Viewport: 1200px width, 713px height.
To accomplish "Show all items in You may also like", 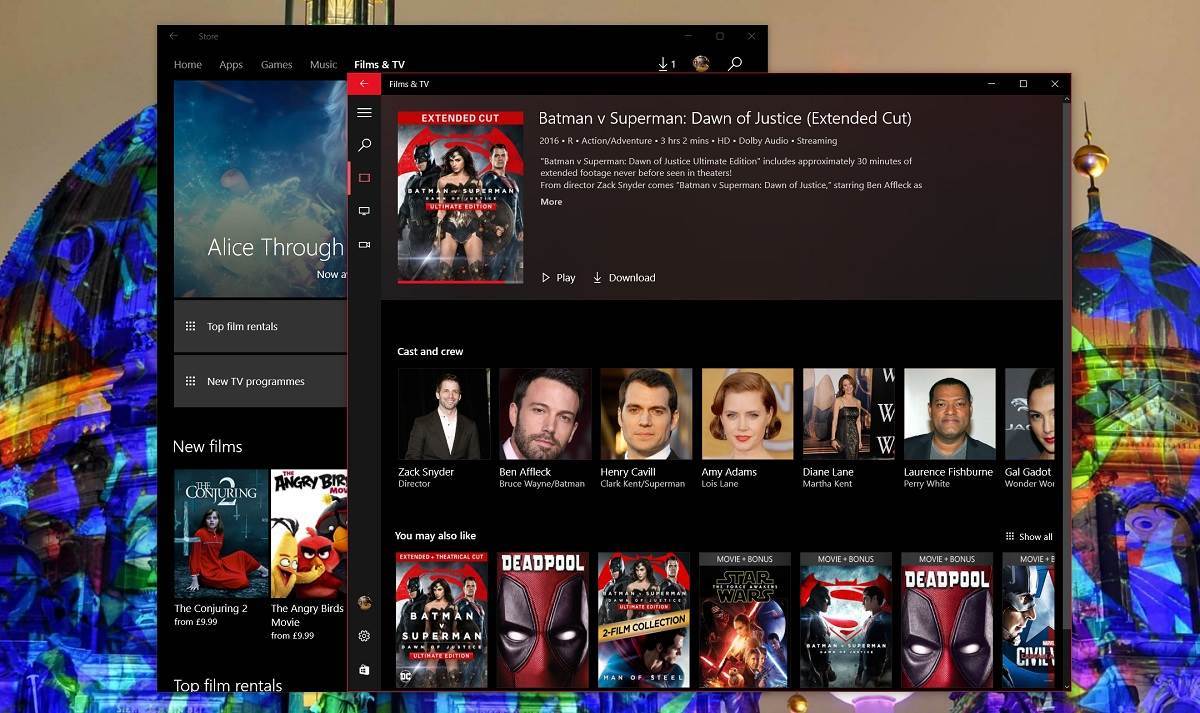I will (x=1028, y=536).
